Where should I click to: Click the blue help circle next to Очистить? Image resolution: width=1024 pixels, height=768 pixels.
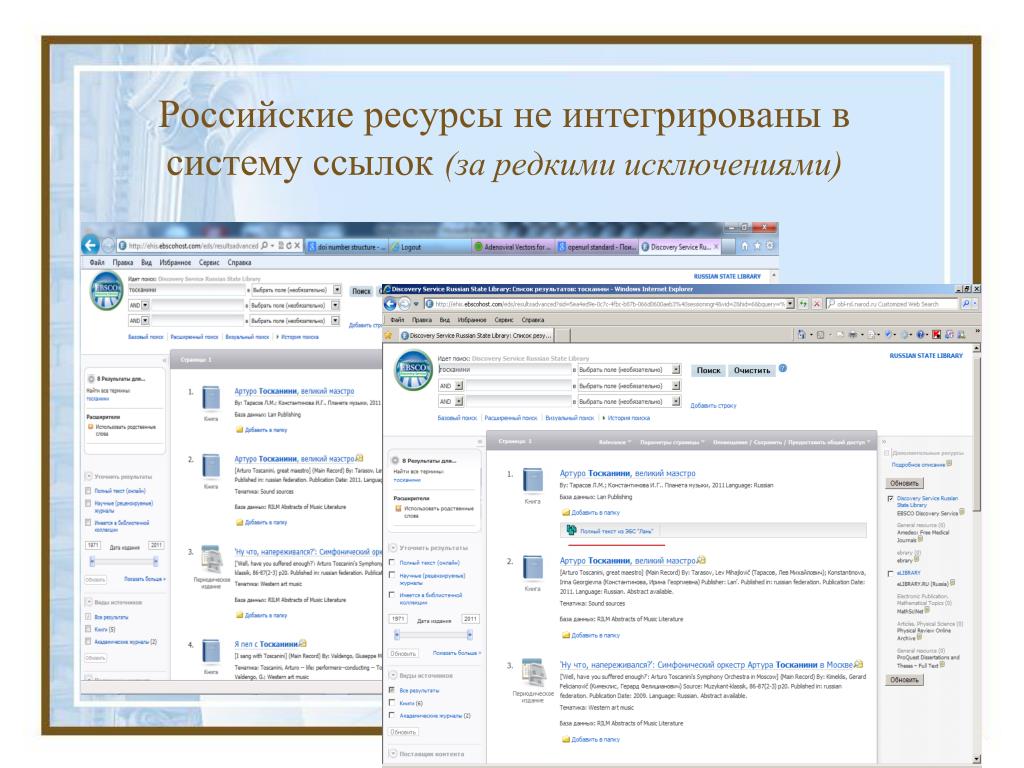click(x=783, y=369)
